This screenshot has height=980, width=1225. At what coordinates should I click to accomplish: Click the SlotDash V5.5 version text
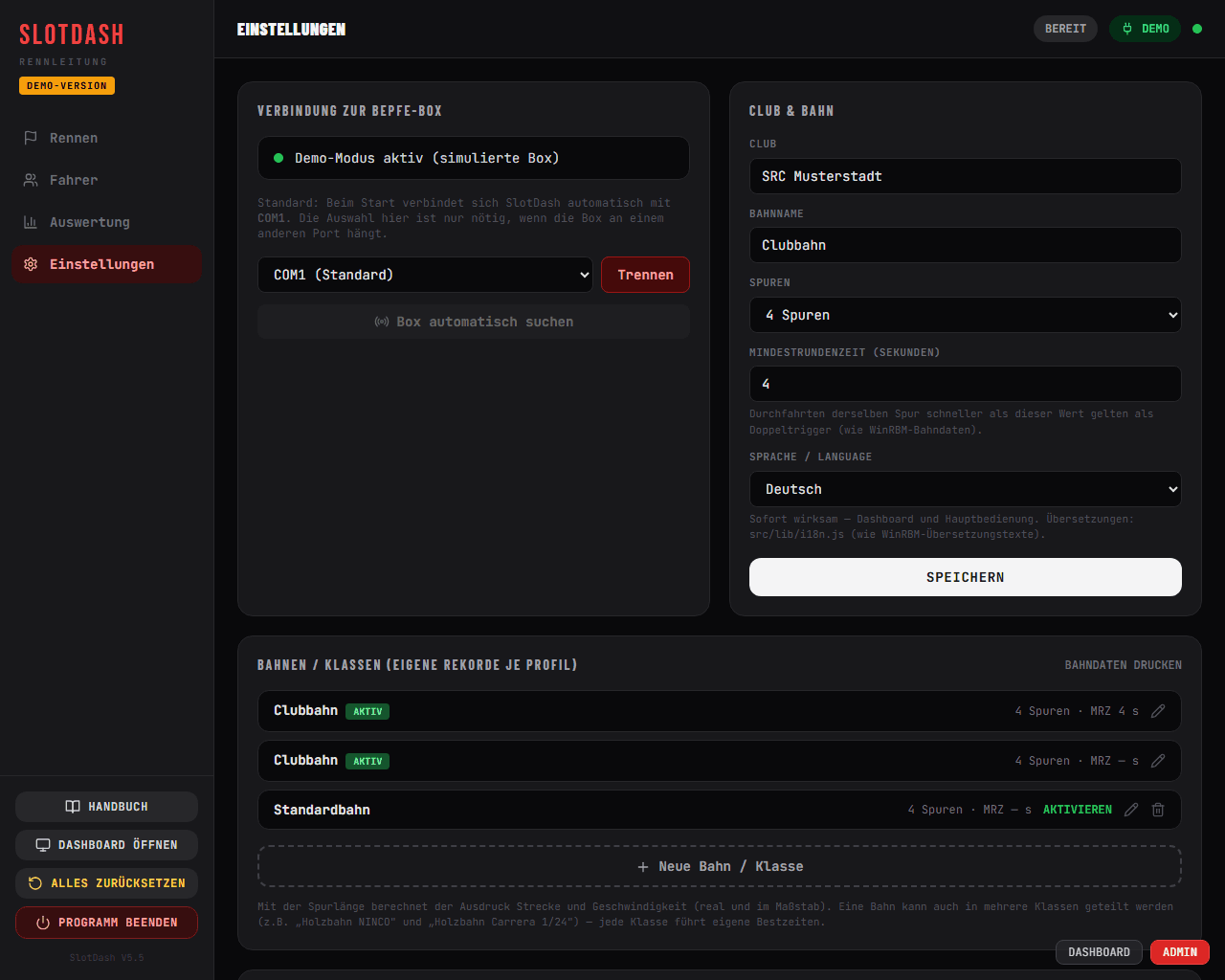click(106, 957)
